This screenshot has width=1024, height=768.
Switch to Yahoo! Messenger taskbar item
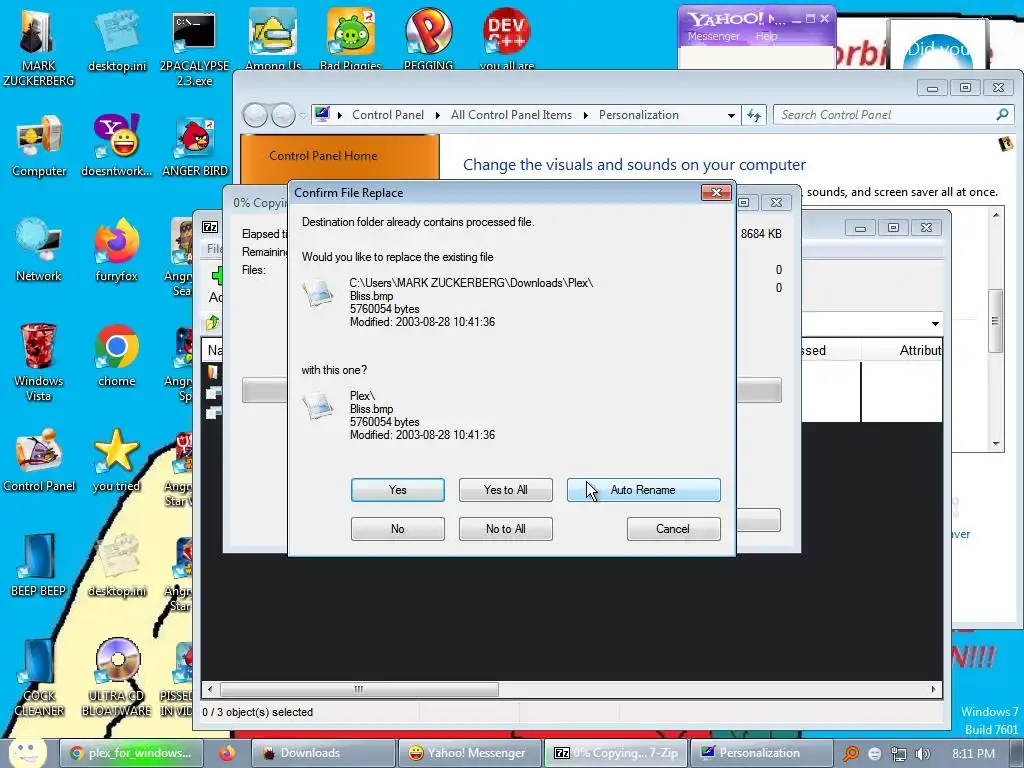pos(469,753)
